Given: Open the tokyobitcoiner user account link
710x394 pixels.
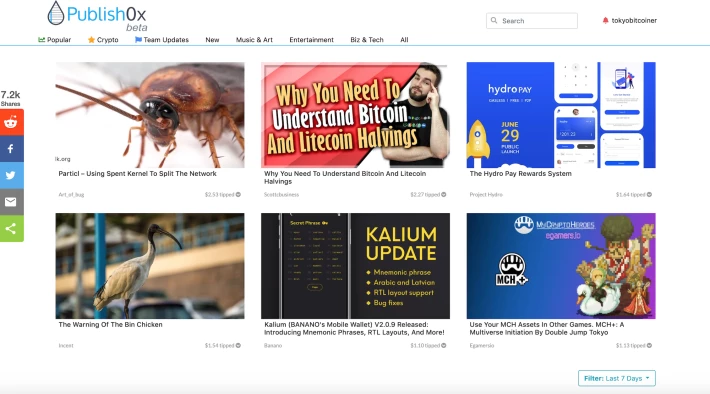Looking at the screenshot, I should 634,20.
